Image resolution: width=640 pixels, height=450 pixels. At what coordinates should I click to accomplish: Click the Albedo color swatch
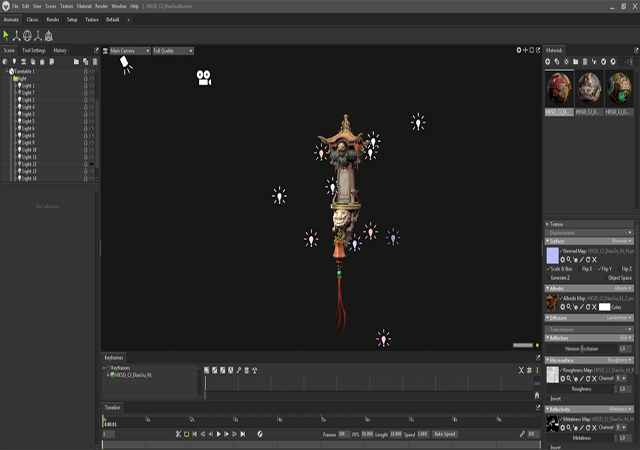click(x=604, y=307)
